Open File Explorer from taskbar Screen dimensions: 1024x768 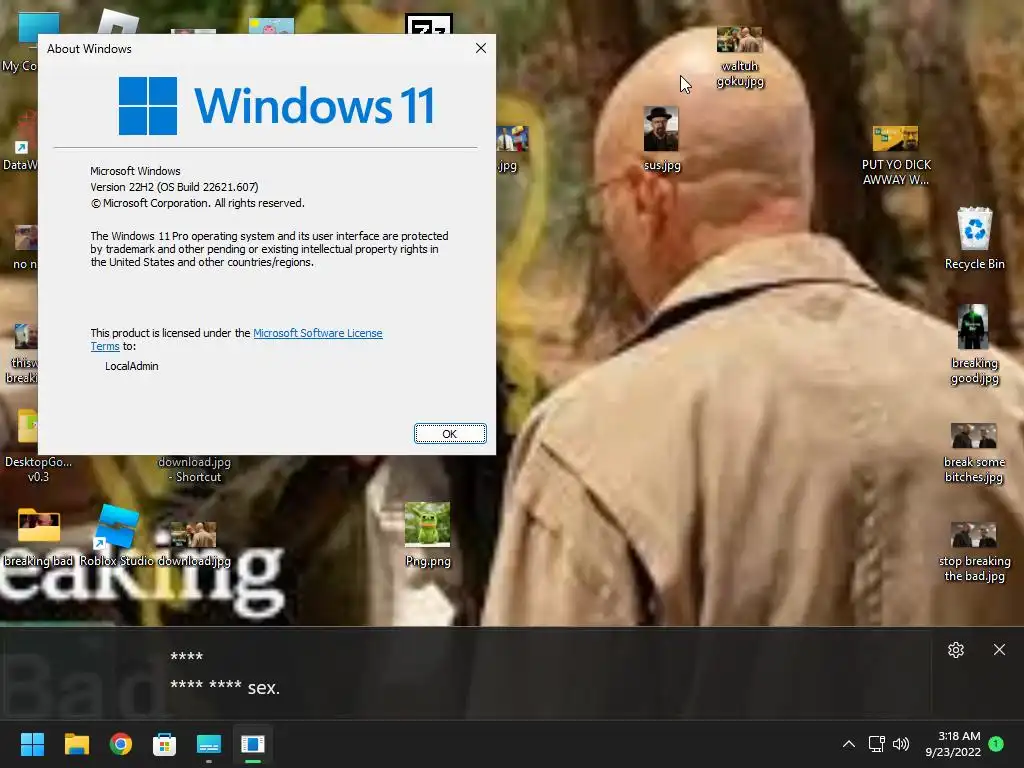[76, 744]
